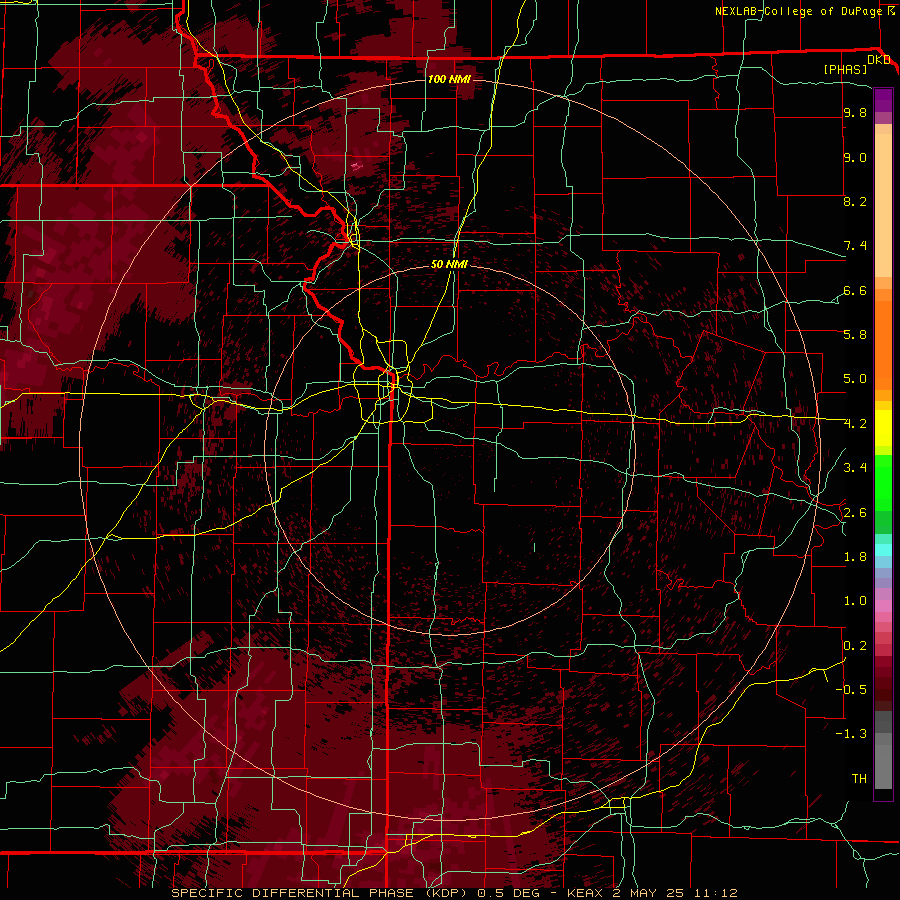Click the [PHAS] units label
The height and width of the screenshot is (900, 900).
845,69
